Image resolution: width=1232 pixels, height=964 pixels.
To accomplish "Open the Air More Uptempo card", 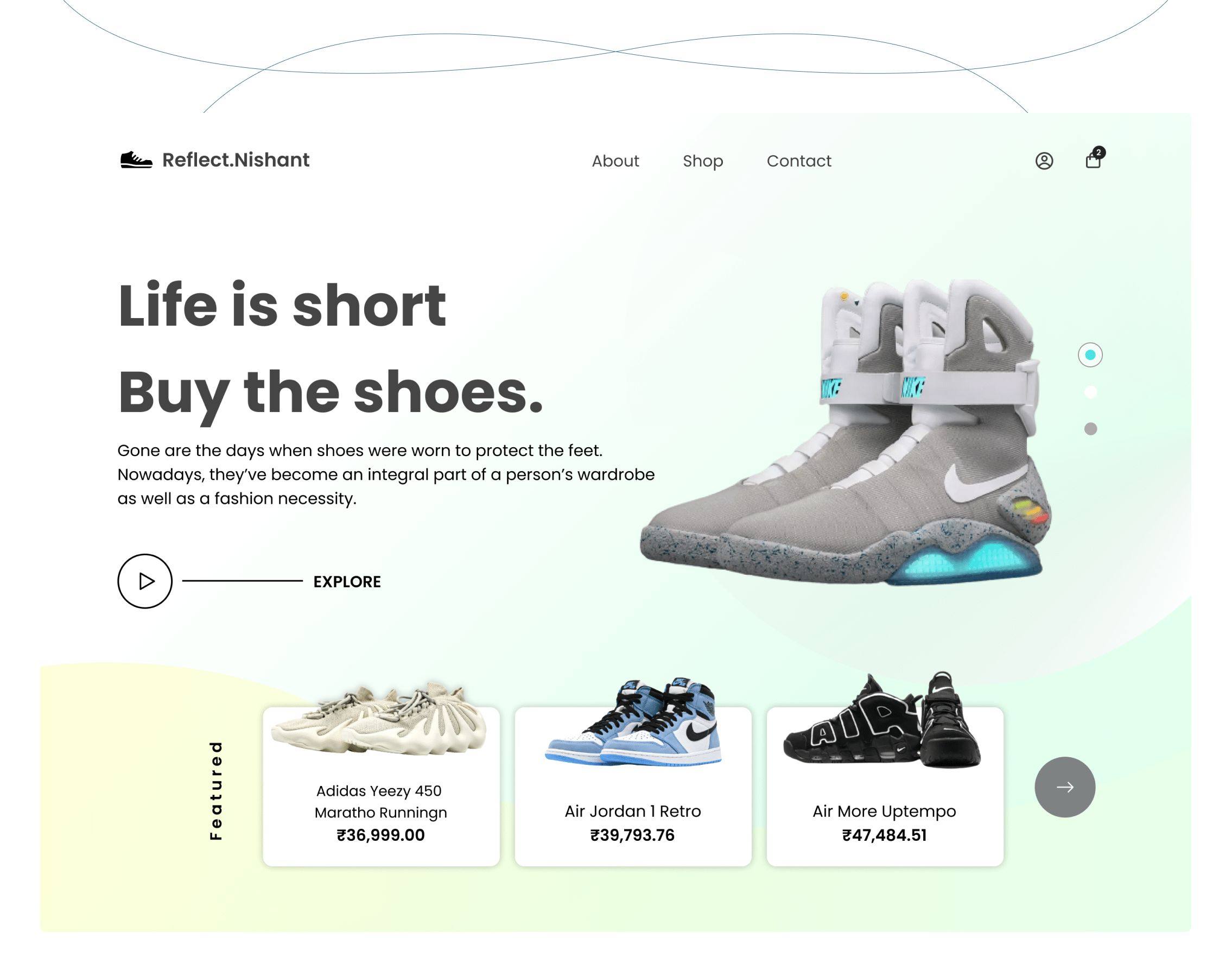I will [x=884, y=786].
